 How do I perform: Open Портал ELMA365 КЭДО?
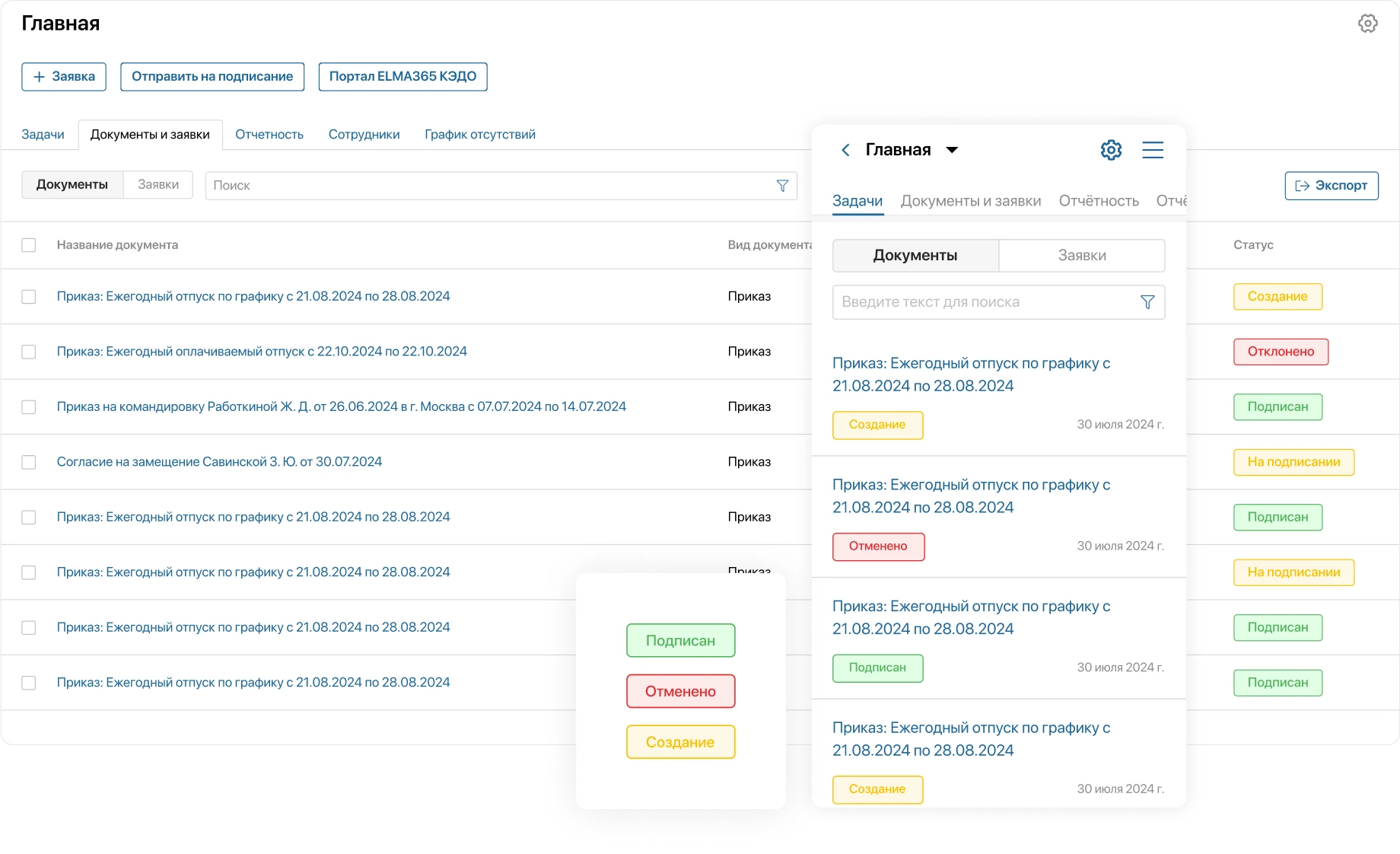(x=402, y=77)
